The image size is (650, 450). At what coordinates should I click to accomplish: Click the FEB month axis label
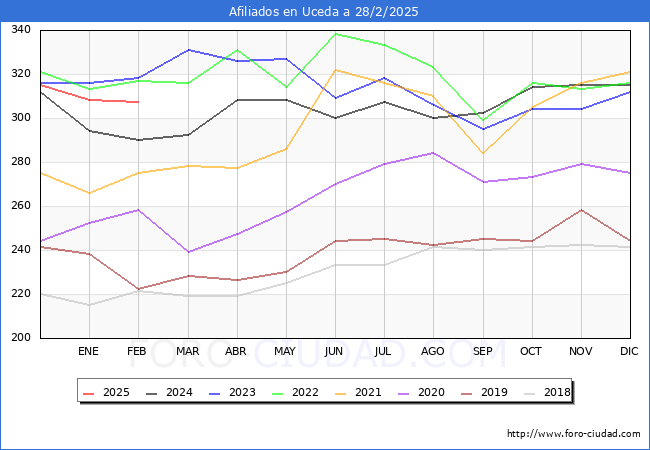(137, 351)
